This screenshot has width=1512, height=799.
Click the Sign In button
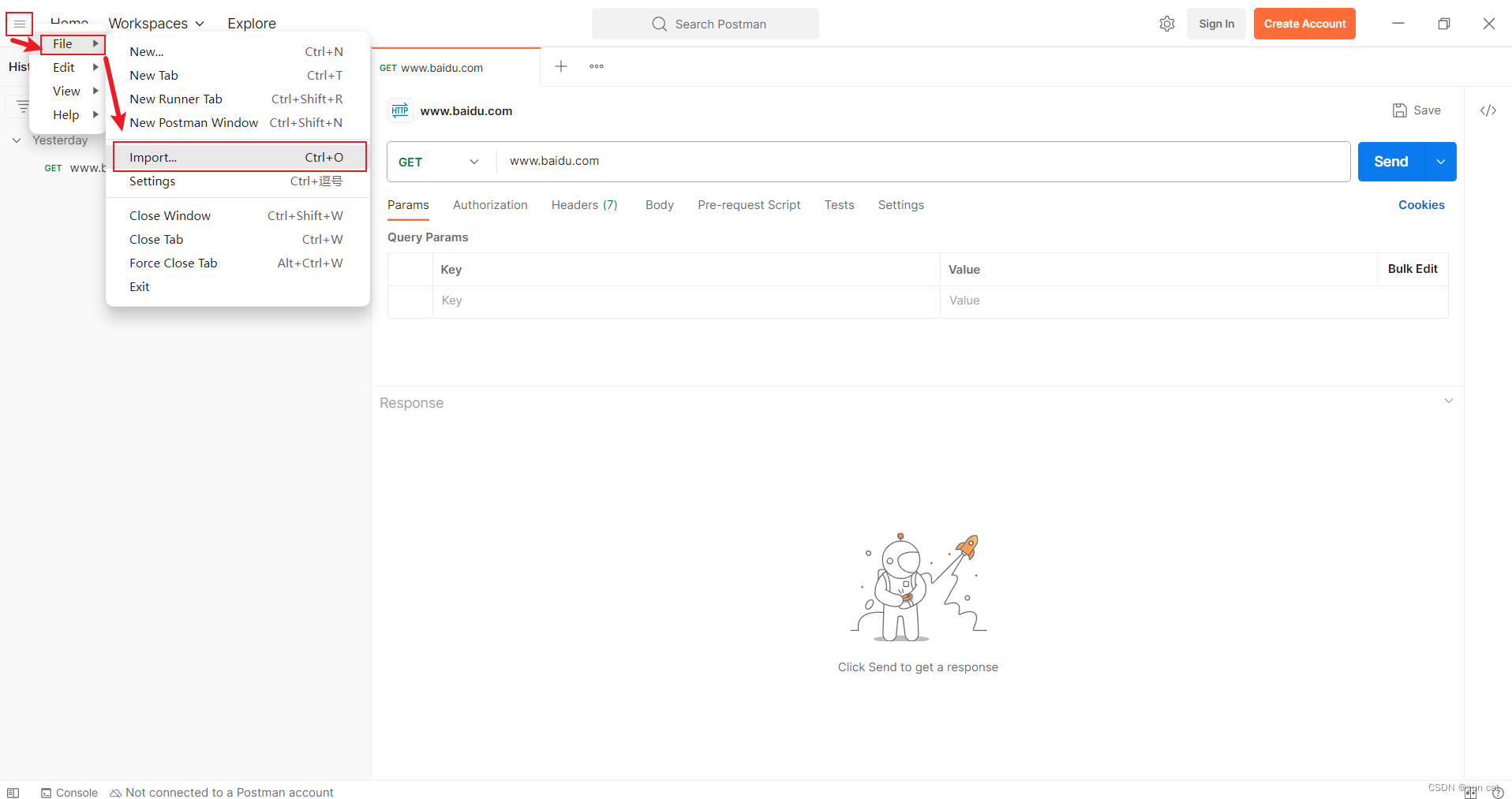(x=1216, y=24)
